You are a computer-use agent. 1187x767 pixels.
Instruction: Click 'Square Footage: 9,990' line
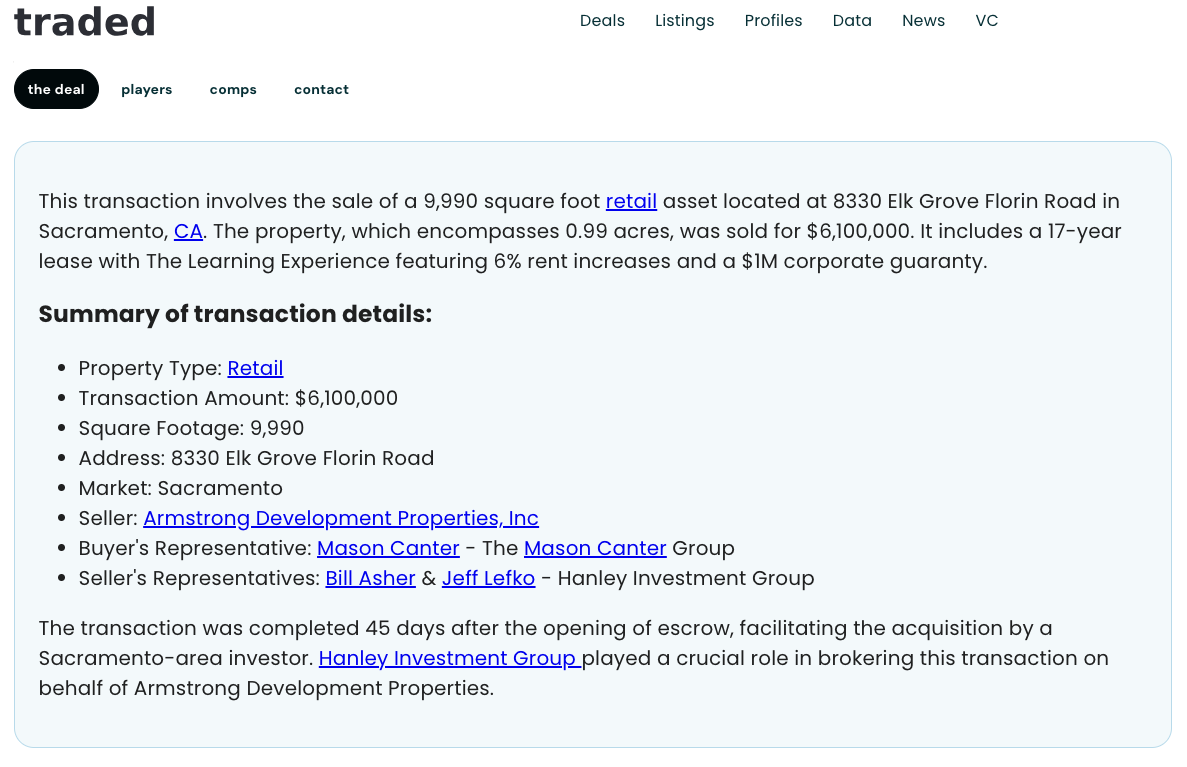192,429
